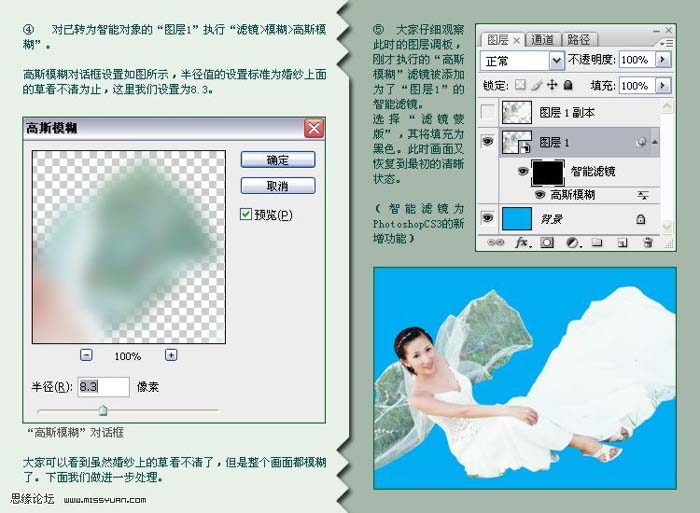Open the fx layer style menu
The image size is (700, 513).
click(x=521, y=242)
